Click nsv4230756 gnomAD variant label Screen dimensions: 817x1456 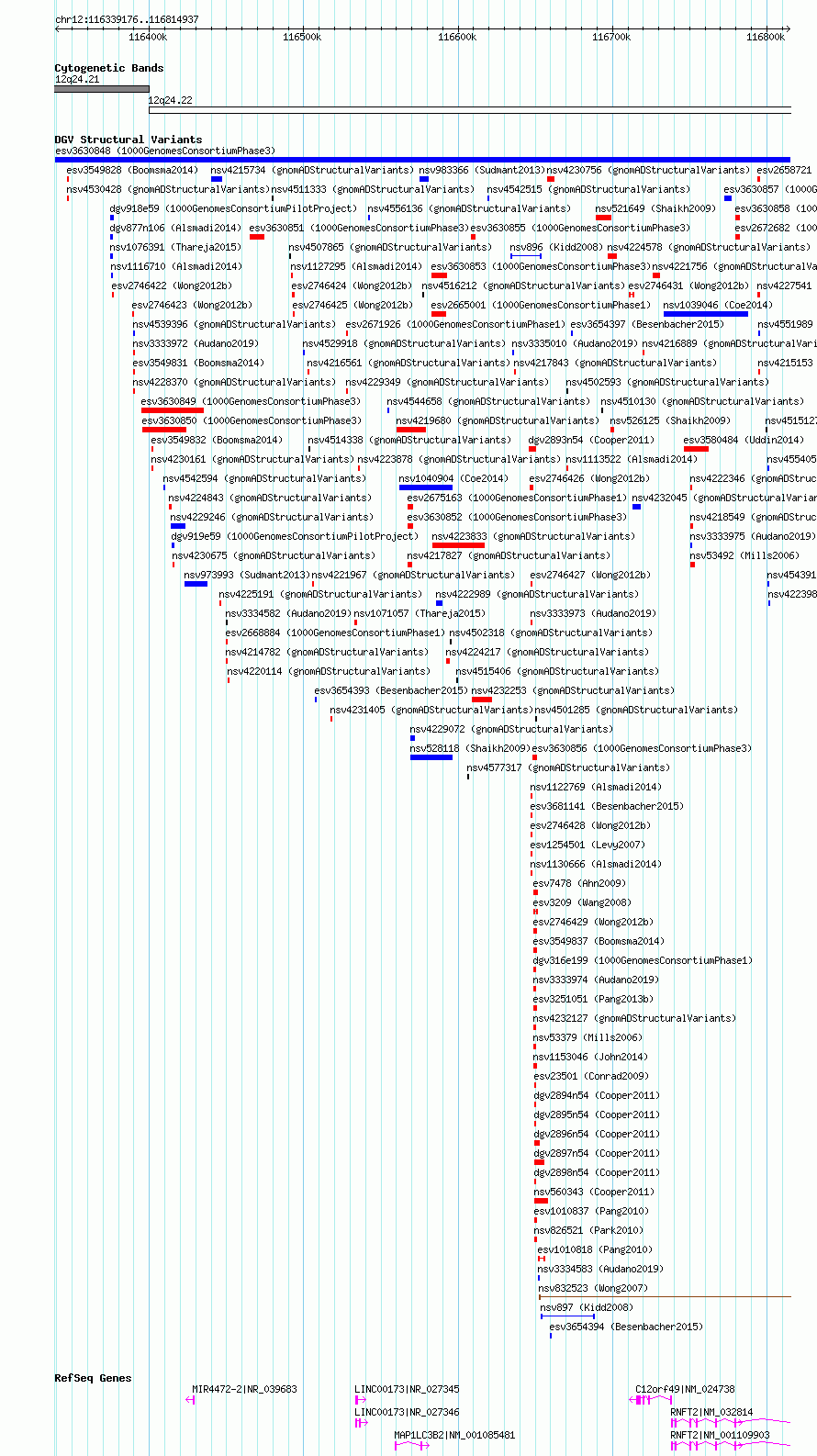point(649,170)
